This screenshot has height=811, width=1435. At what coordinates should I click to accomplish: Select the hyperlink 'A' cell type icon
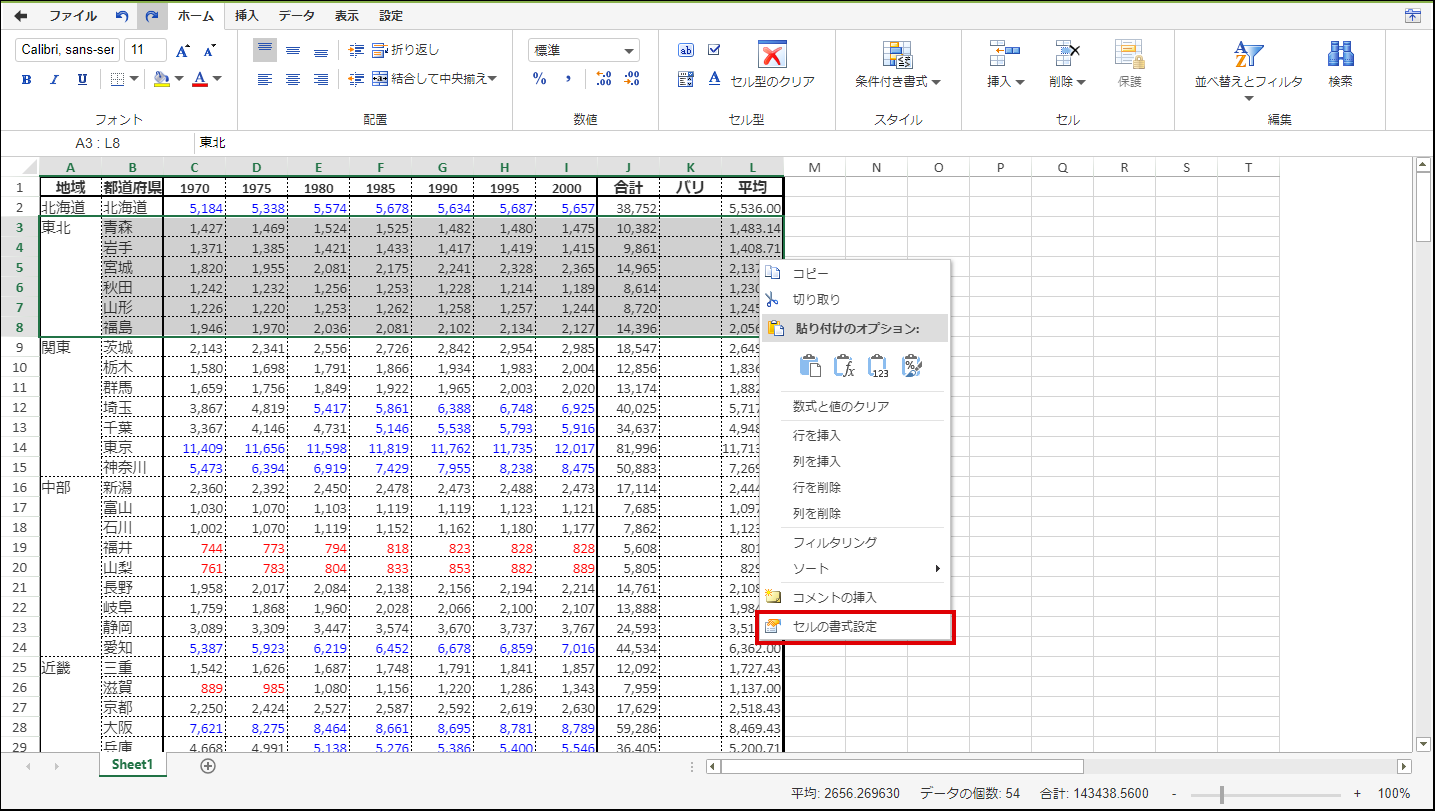click(x=714, y=79)
